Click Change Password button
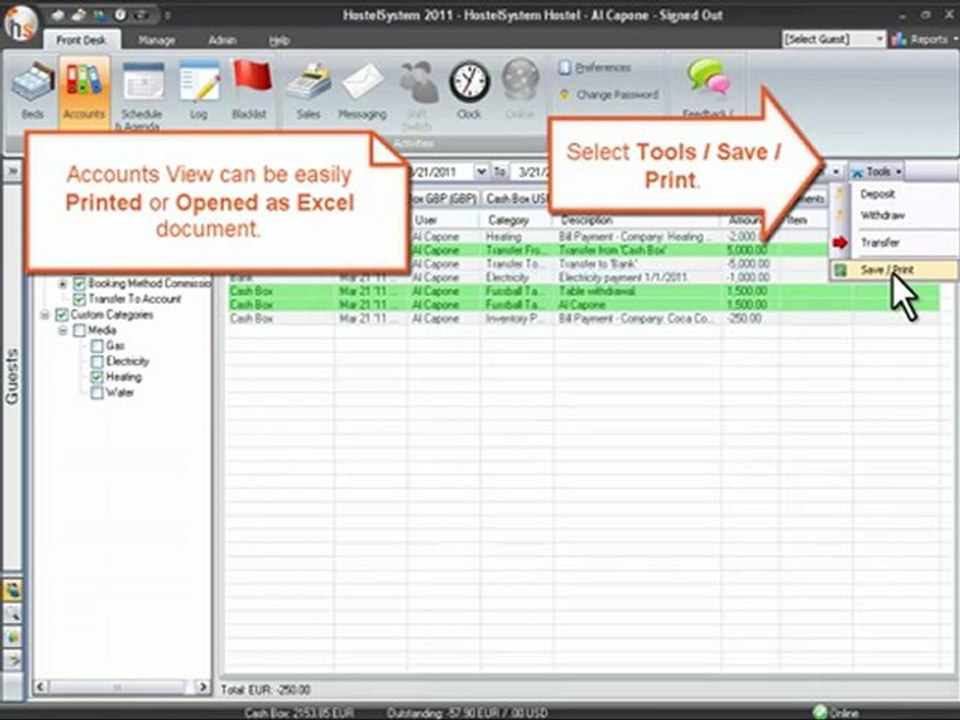Screen dimensions: 960x720 [609, 95]
